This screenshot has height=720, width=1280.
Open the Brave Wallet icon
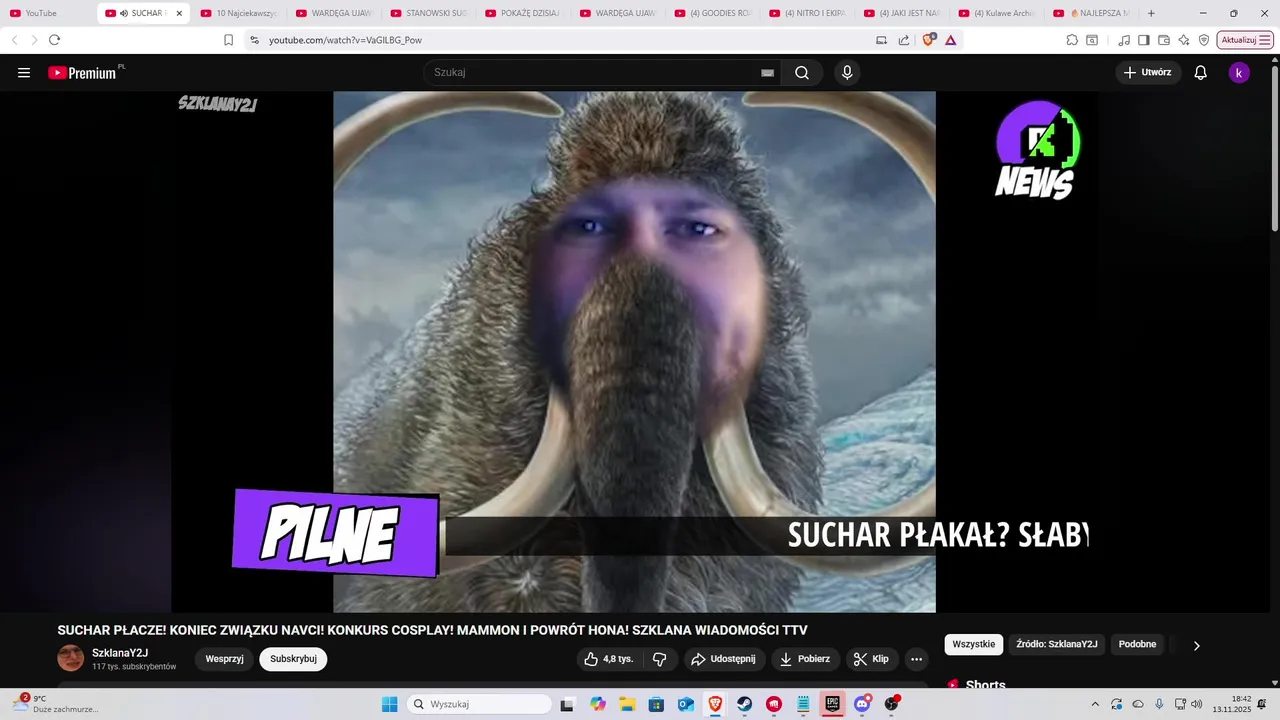pos(1164,40)
